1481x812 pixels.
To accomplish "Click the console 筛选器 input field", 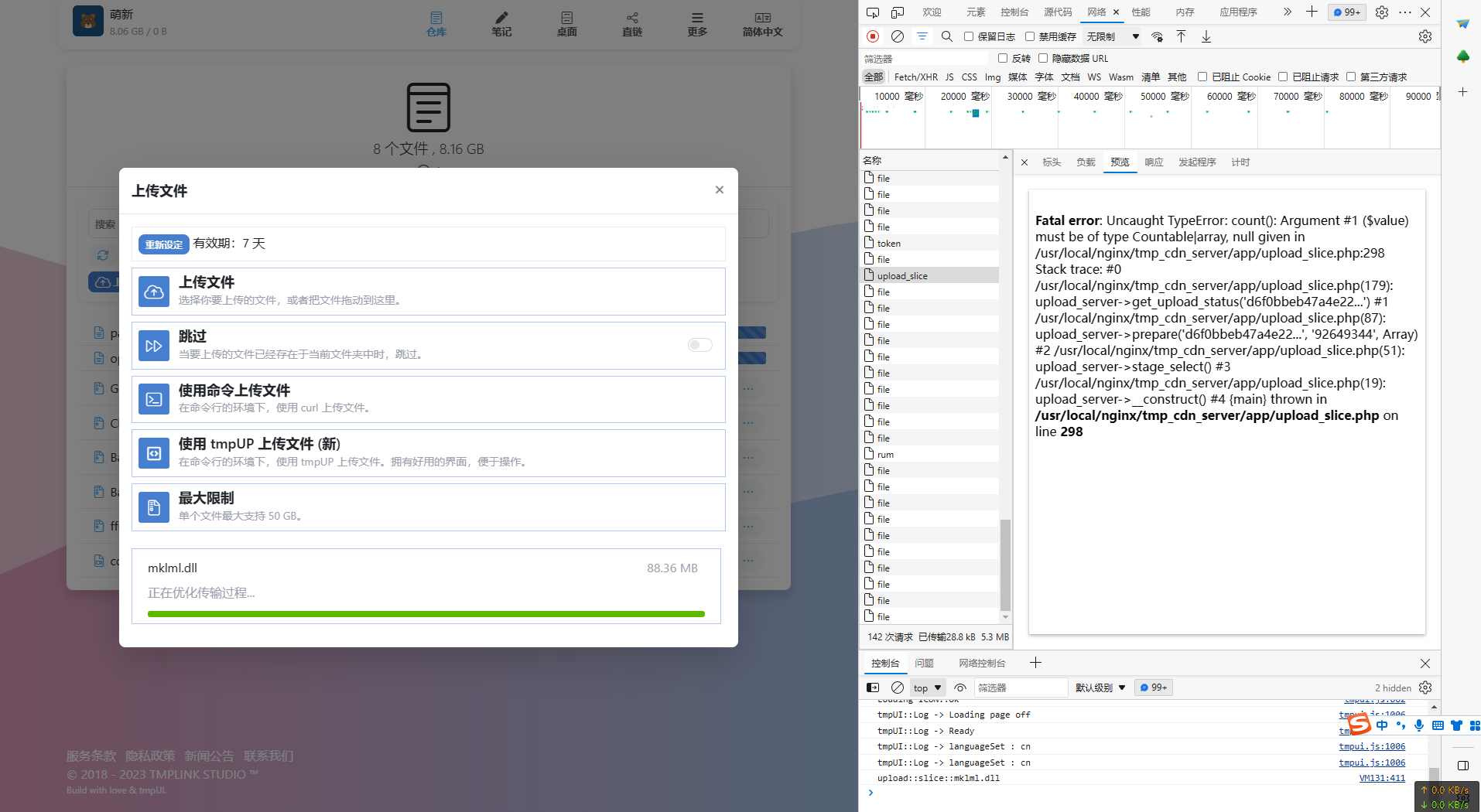I will pos(1021,687).
